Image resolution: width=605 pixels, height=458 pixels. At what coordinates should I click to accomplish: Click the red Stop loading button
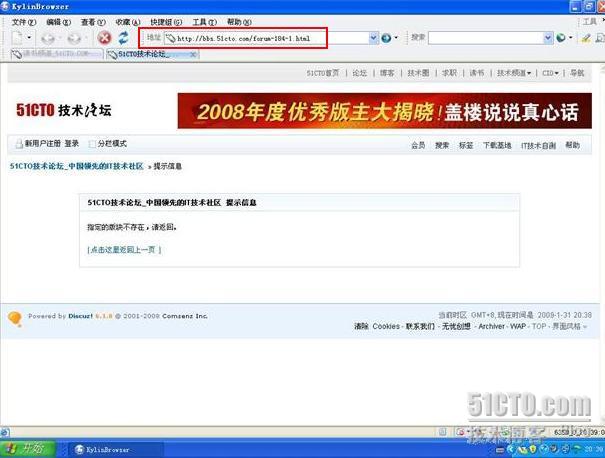(x=104, y=38)
